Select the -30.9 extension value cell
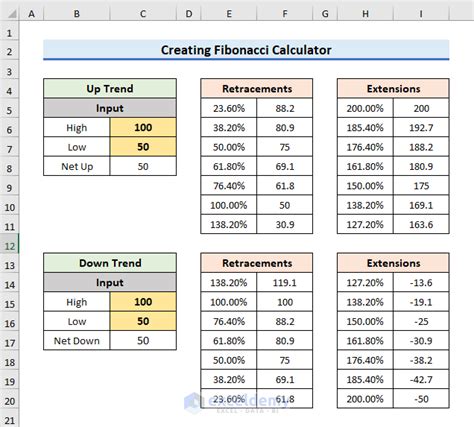Screen dimensions: 474x427 [x=421, y=341]
